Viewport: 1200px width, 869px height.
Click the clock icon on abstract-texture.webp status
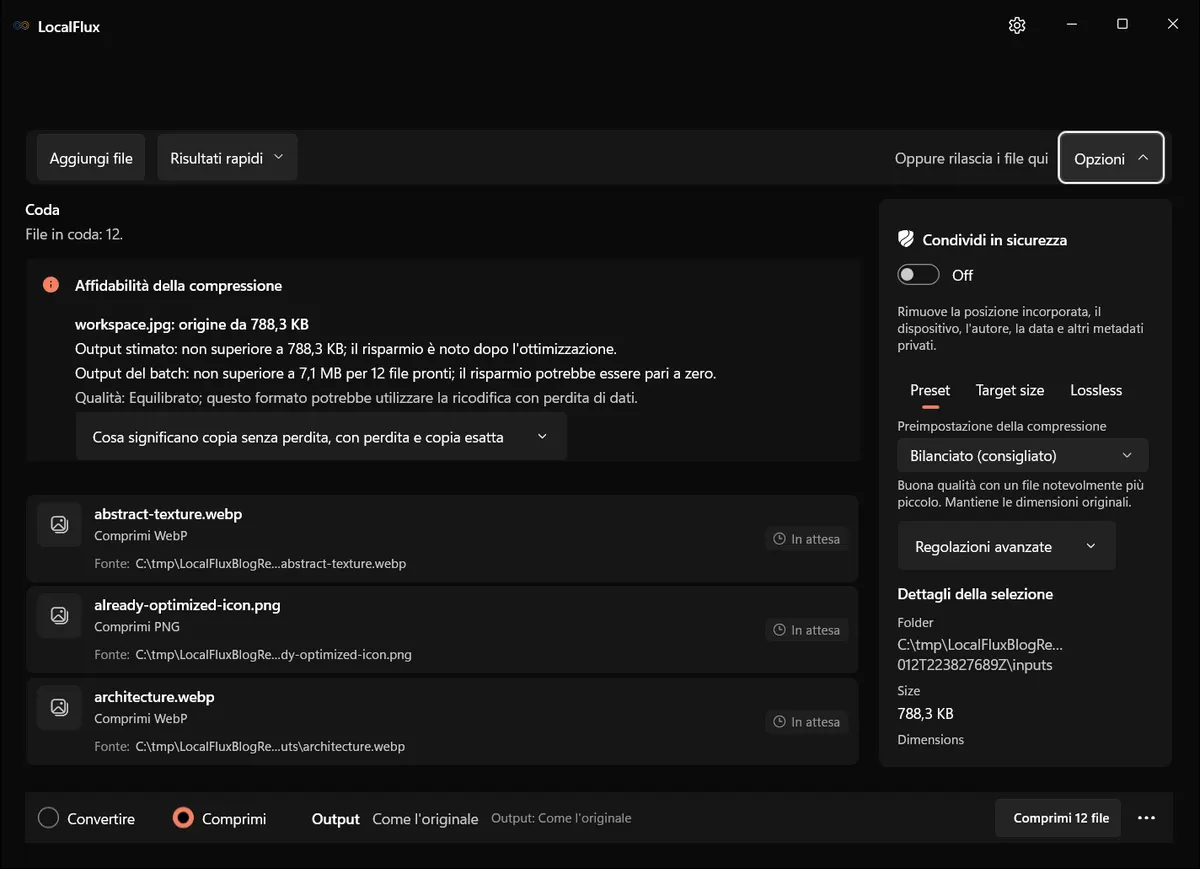[x=779, y=539]
